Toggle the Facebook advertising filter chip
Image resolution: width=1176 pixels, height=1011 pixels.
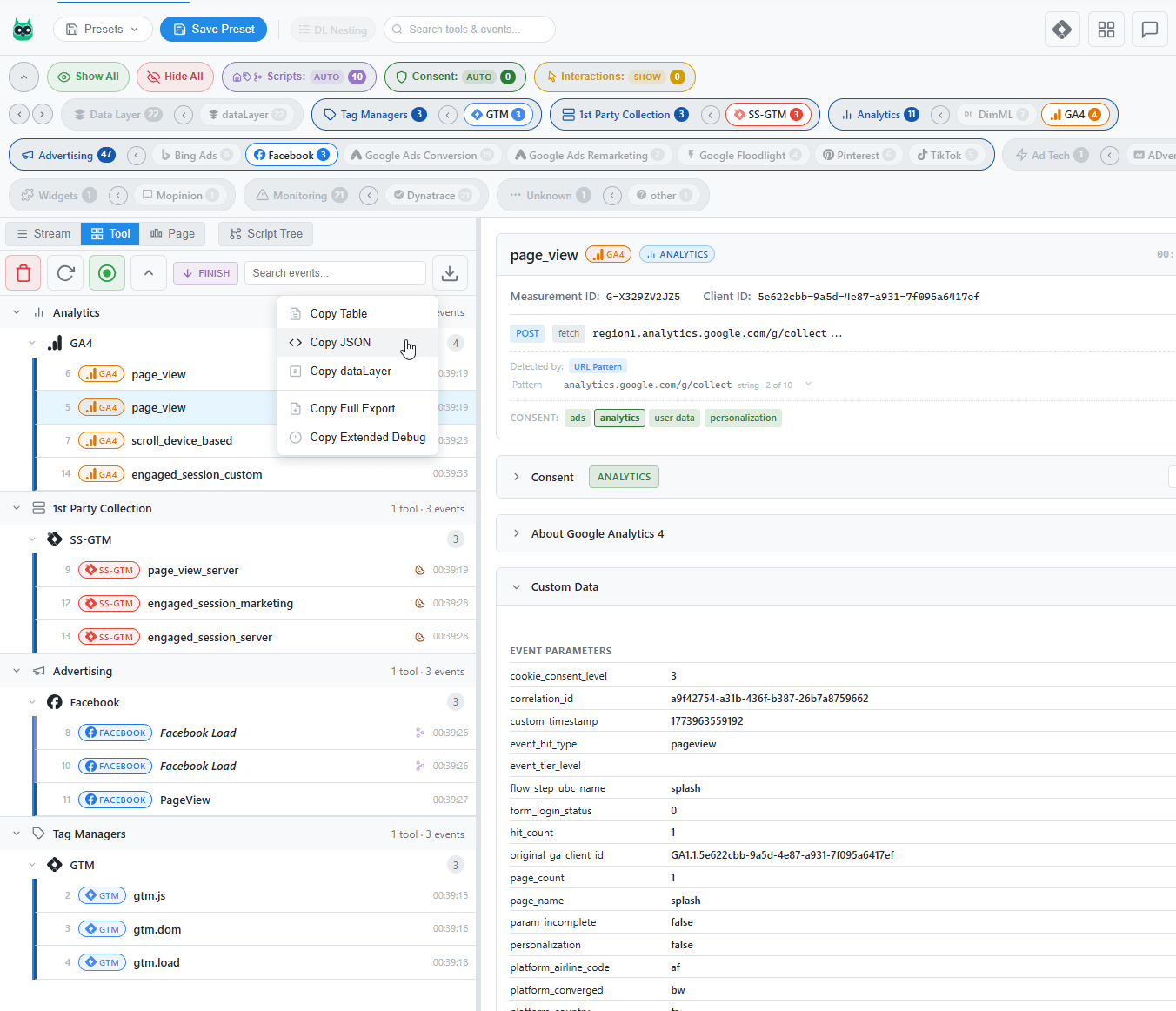pos(291,154)
